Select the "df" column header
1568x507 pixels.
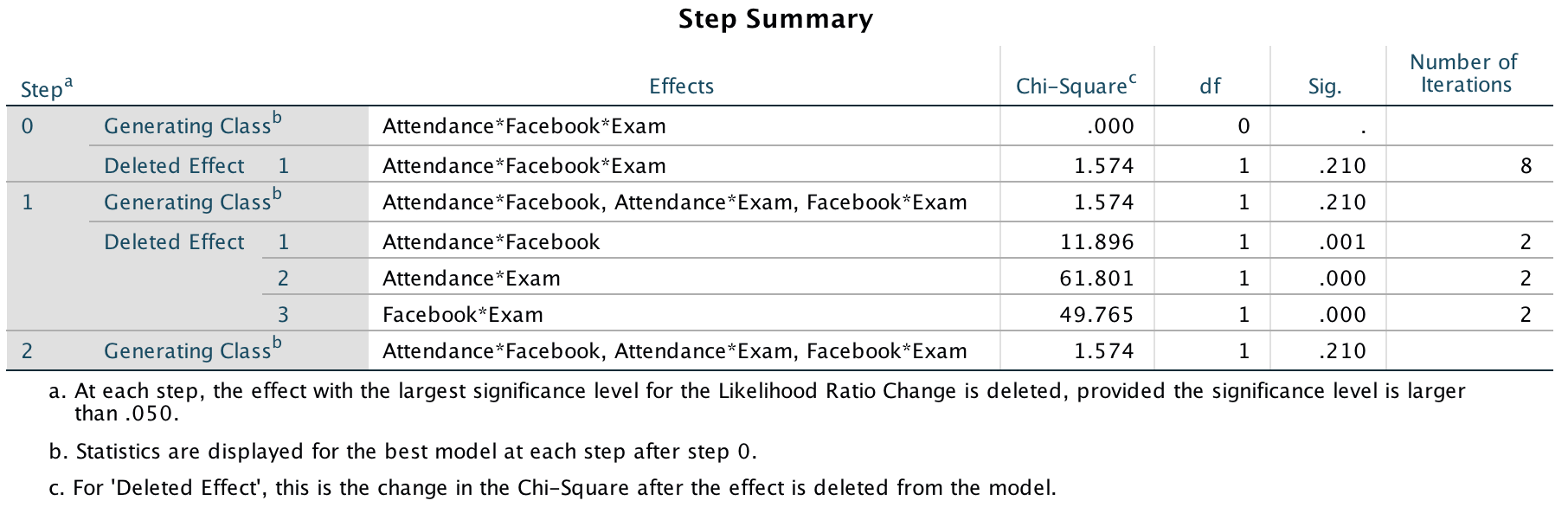tap(1210, 87)
